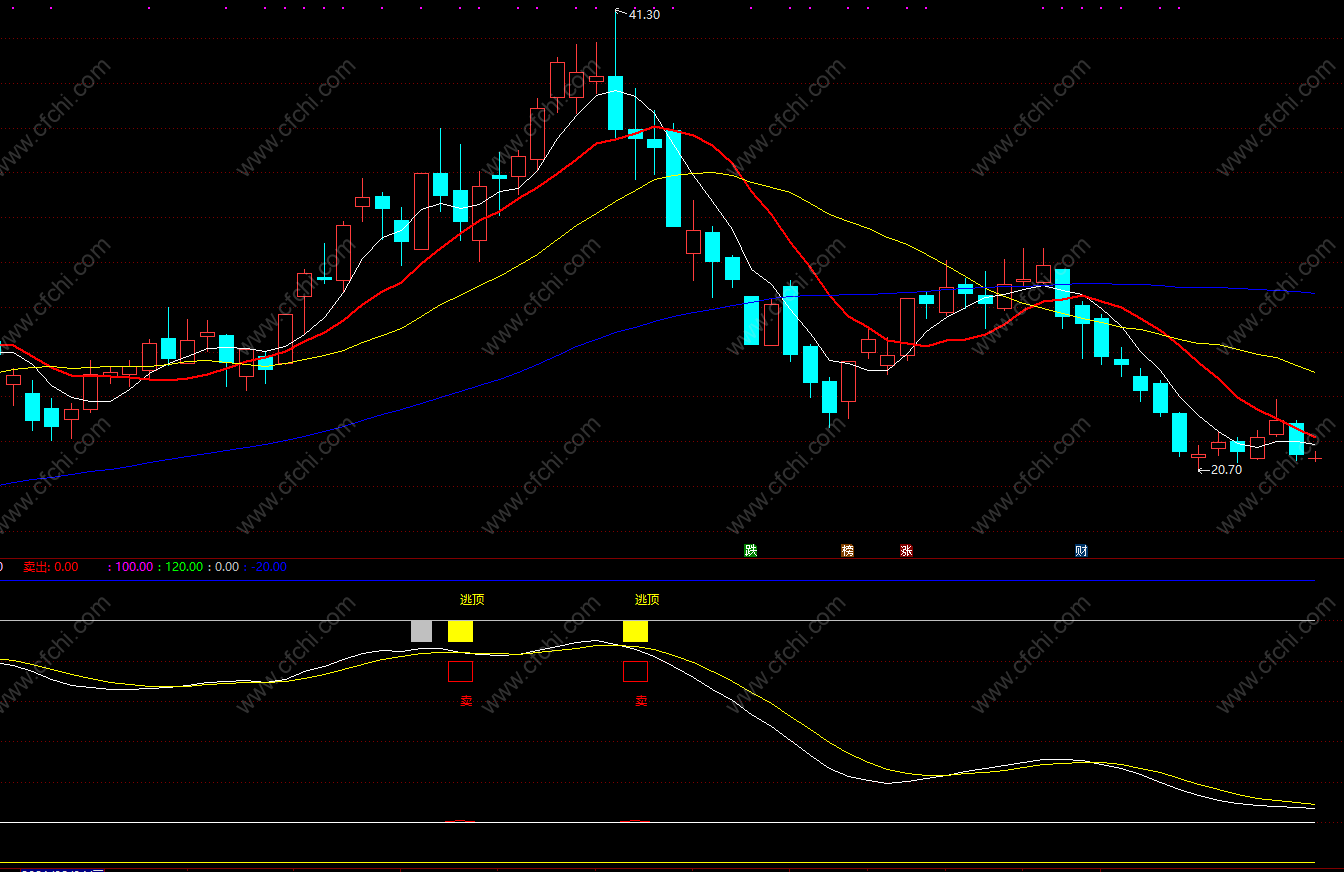Viewport: 1344px width, 872px height.
Task: Click yellow signal square under the 41.30 peak
Action: pos(635,631)
